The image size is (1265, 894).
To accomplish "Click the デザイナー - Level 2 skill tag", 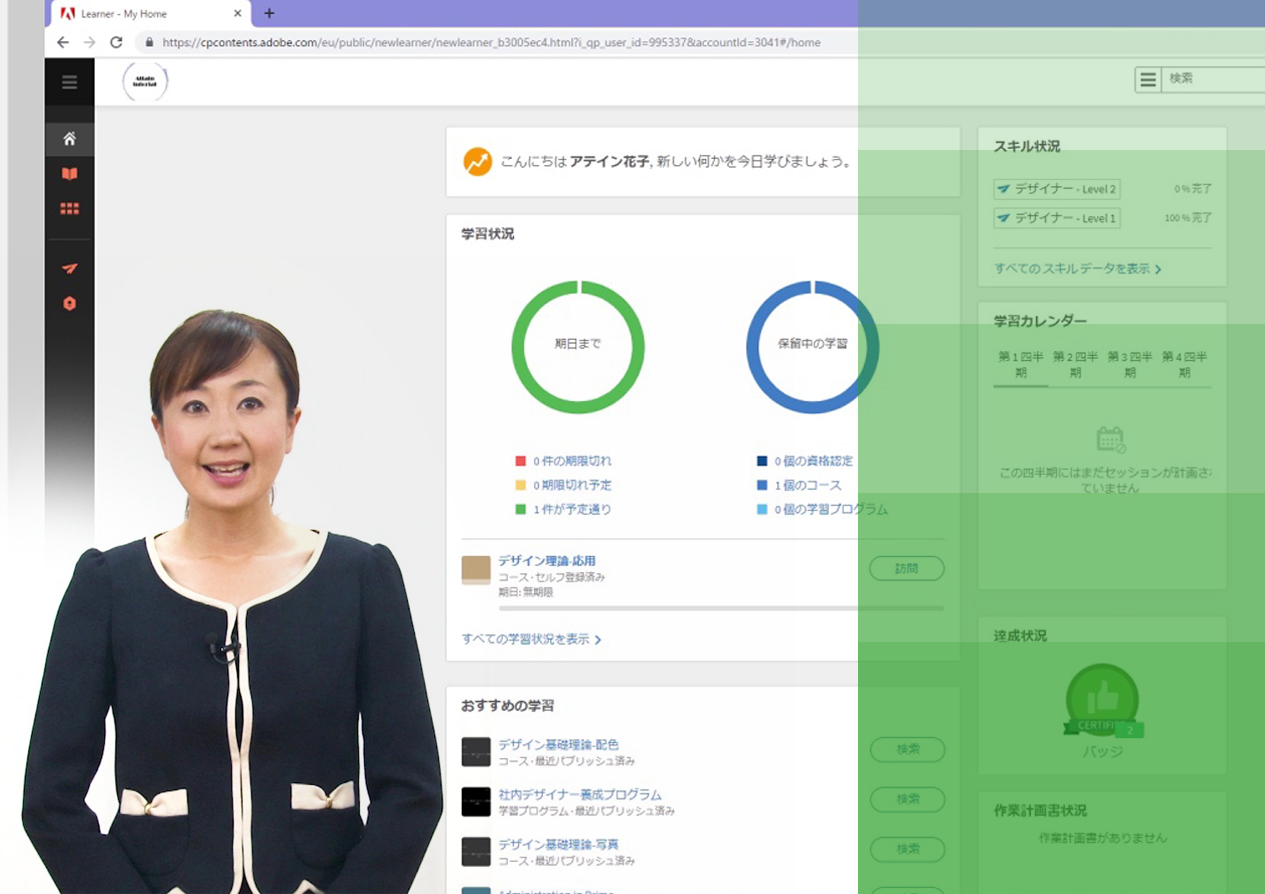I will pyautogui.click(x=1056, y=189).
